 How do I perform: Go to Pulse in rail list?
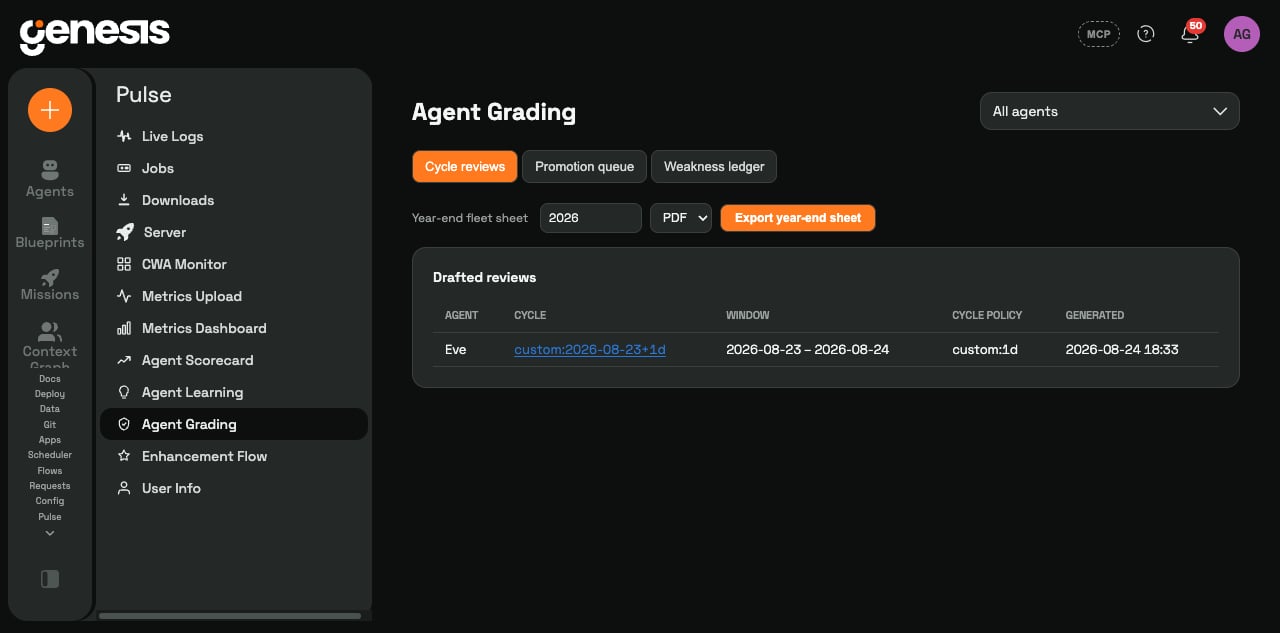(50, 517)
